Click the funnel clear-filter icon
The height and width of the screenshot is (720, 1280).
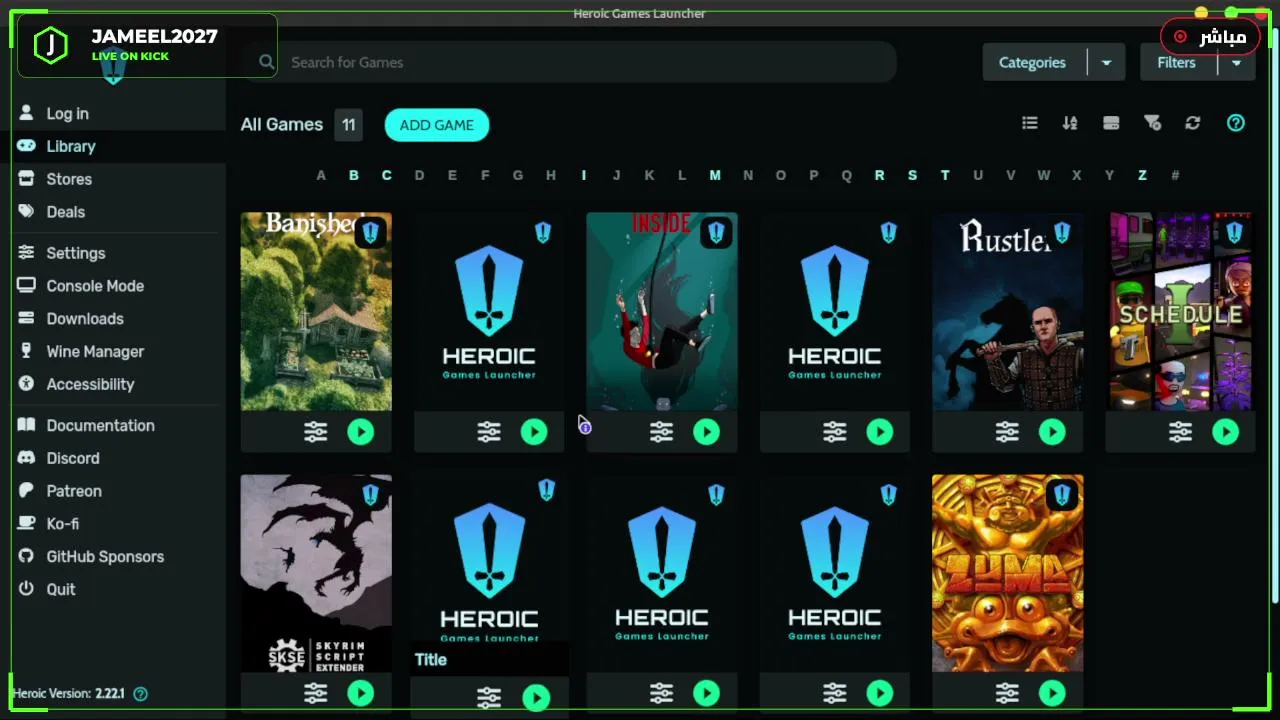click(1152, 123)
